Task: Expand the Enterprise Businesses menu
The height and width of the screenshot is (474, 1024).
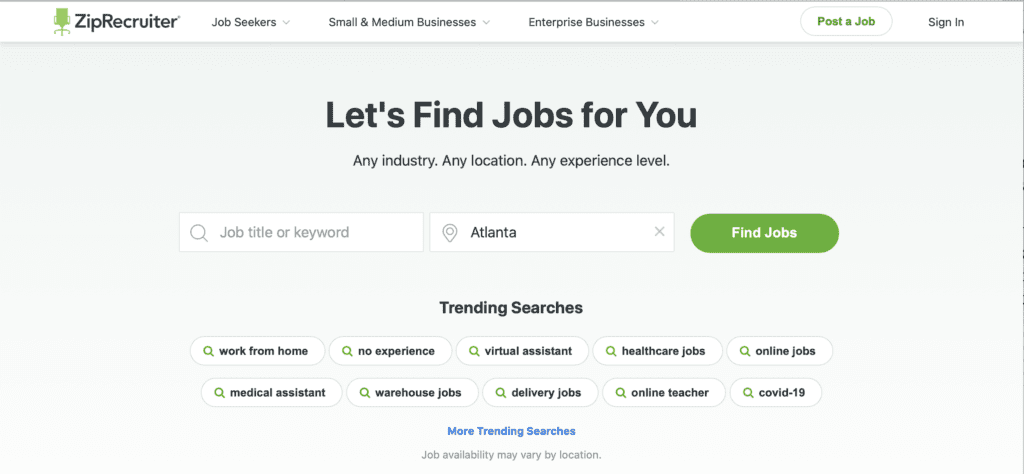Action: point(593,22)
